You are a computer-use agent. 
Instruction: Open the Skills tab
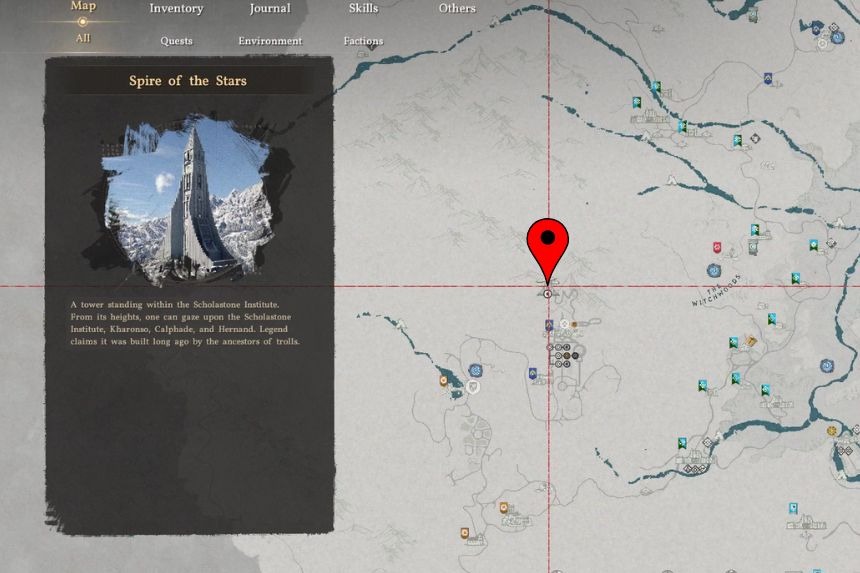coord(363,9)
